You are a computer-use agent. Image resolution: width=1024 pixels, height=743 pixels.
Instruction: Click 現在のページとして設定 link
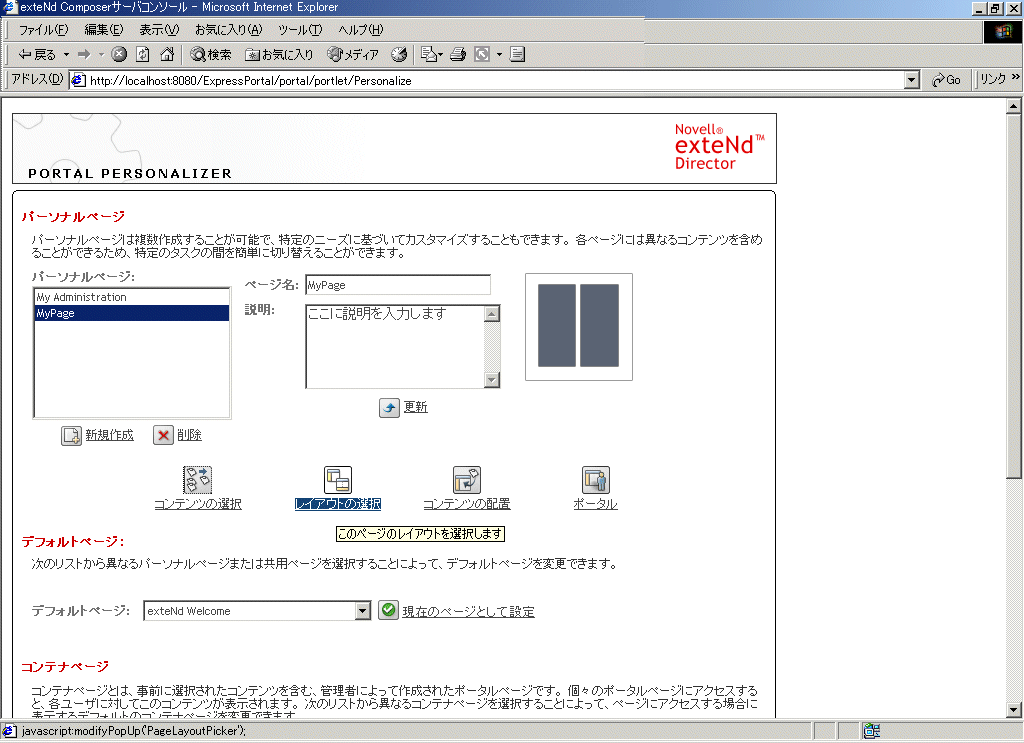(x=468, y=612)
